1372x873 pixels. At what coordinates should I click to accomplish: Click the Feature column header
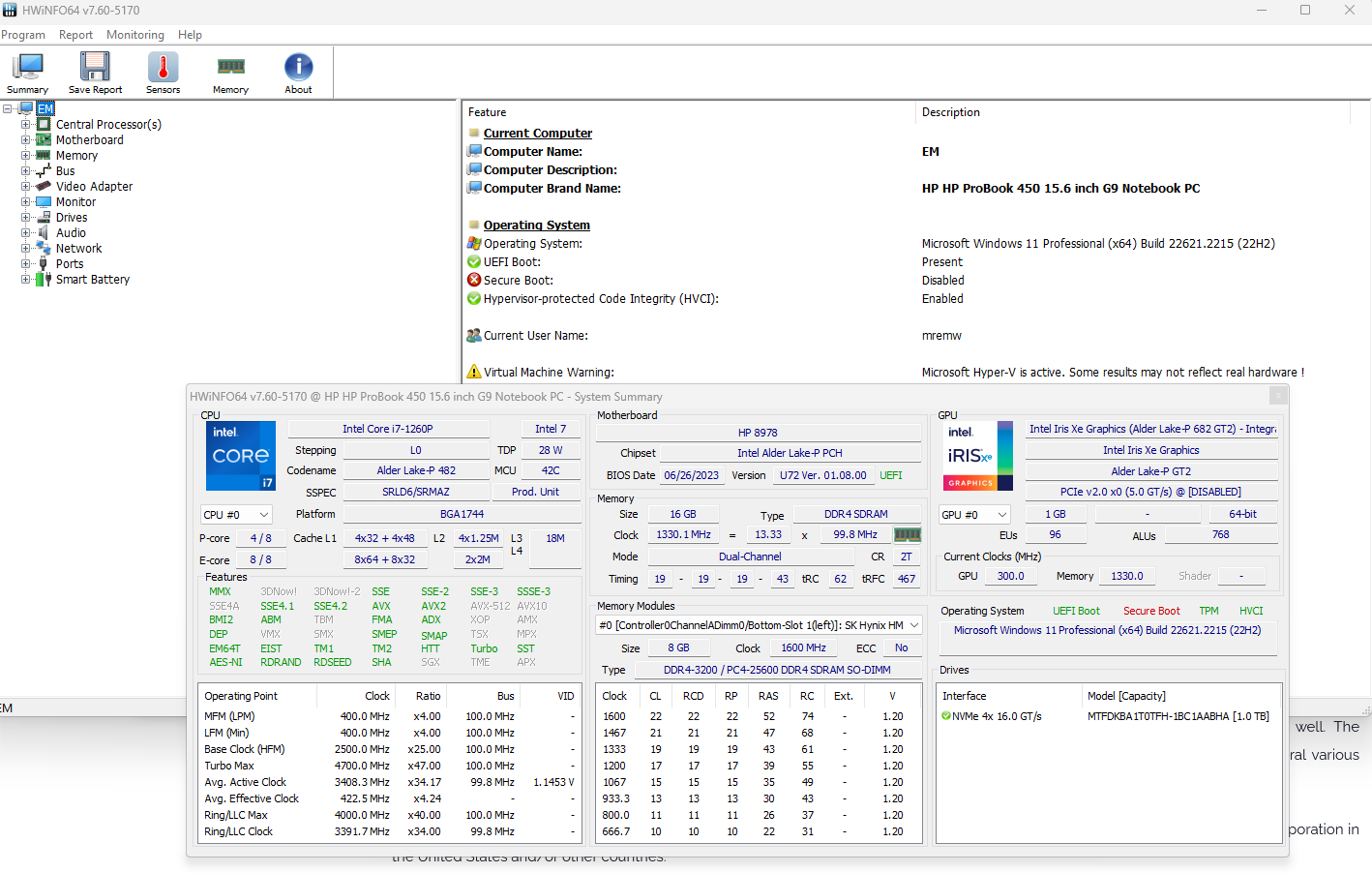click(488, 113)
